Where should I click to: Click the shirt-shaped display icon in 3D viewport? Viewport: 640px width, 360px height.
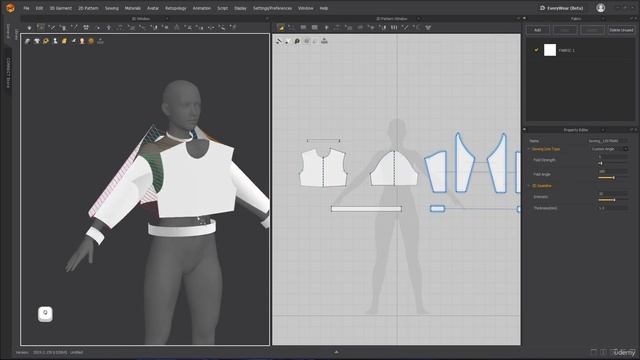tap(37, 41)
